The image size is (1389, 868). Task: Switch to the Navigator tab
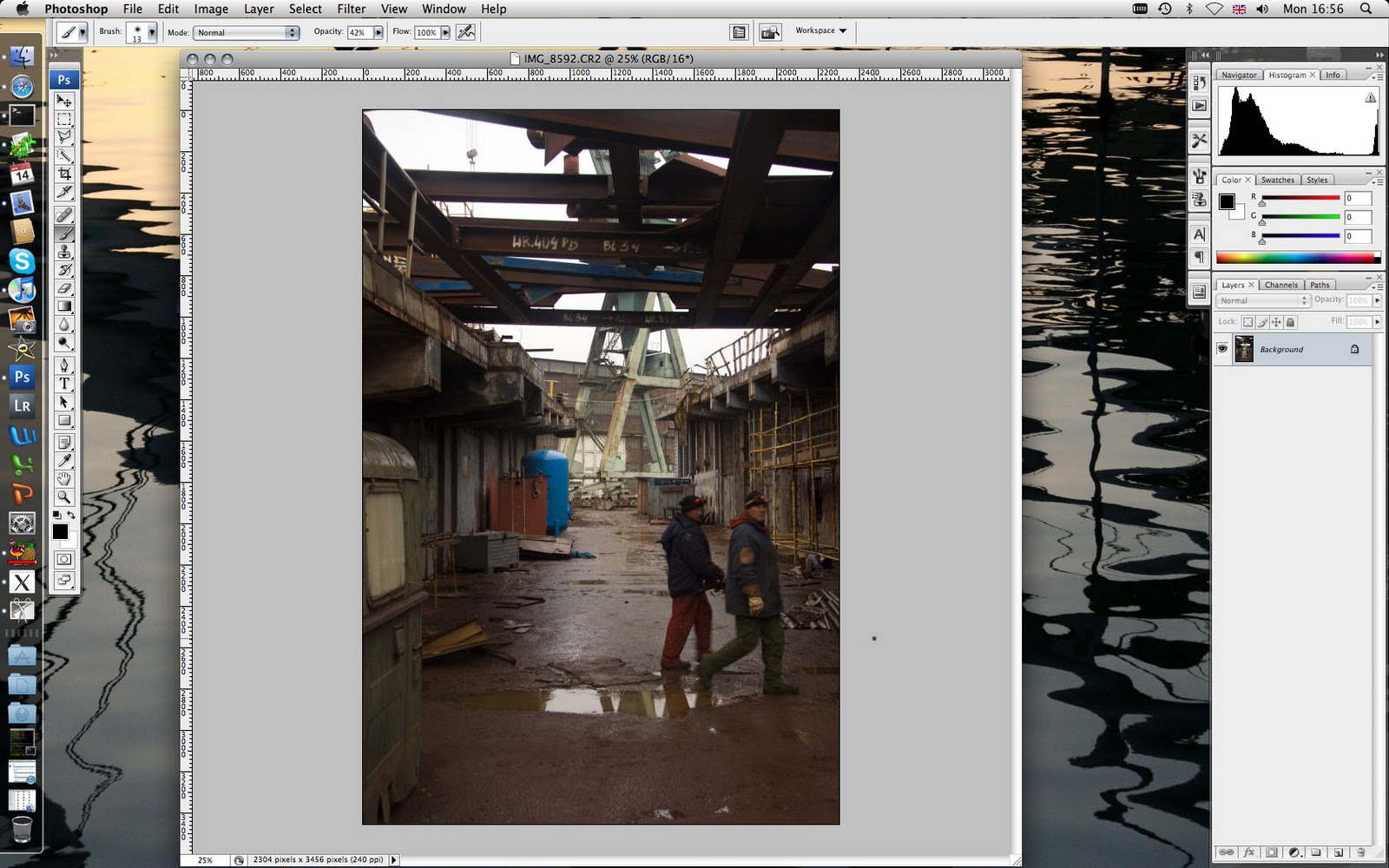point(1238,75)
